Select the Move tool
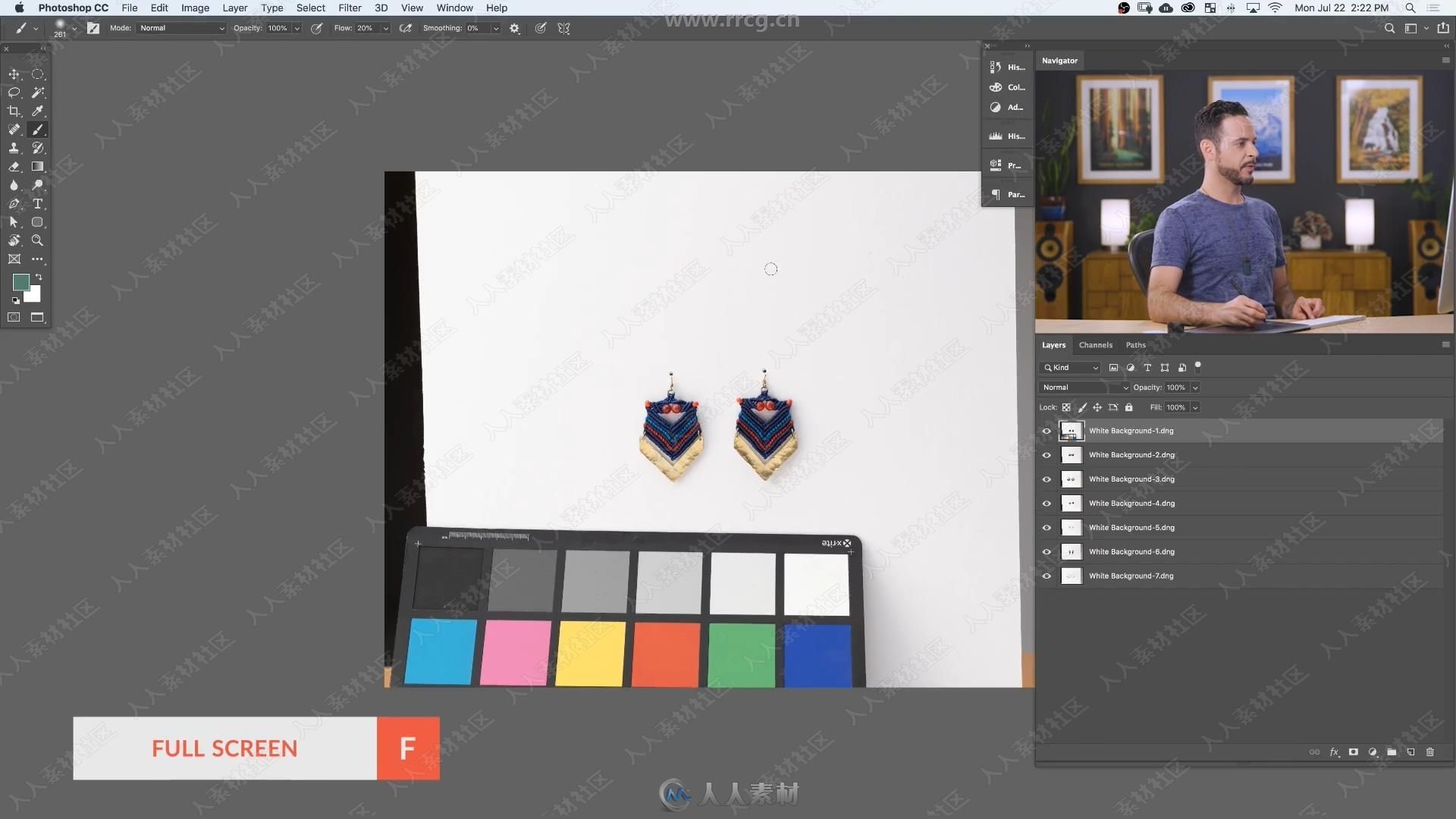Viewport: 1456px width, 819px height. 14,74
